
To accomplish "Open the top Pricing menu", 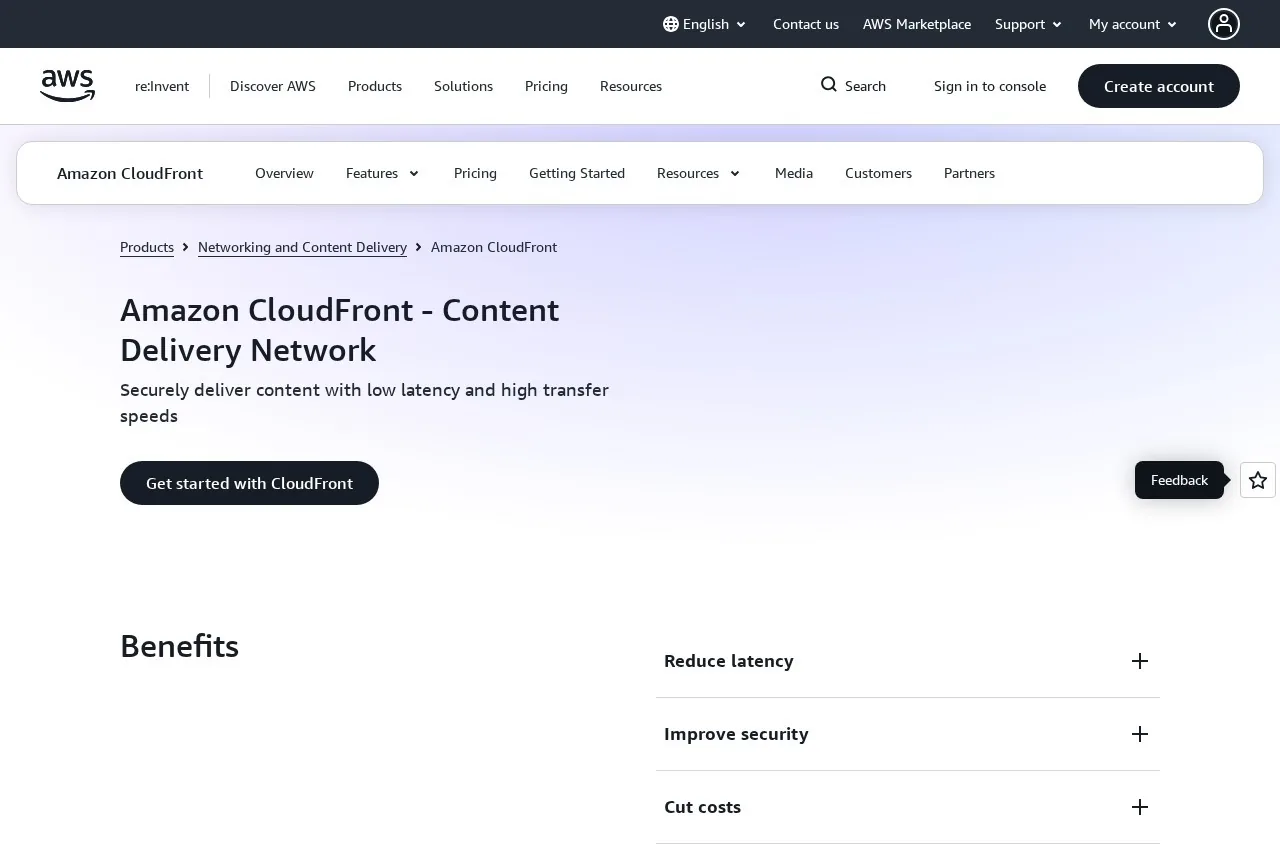I will [546, 86].
